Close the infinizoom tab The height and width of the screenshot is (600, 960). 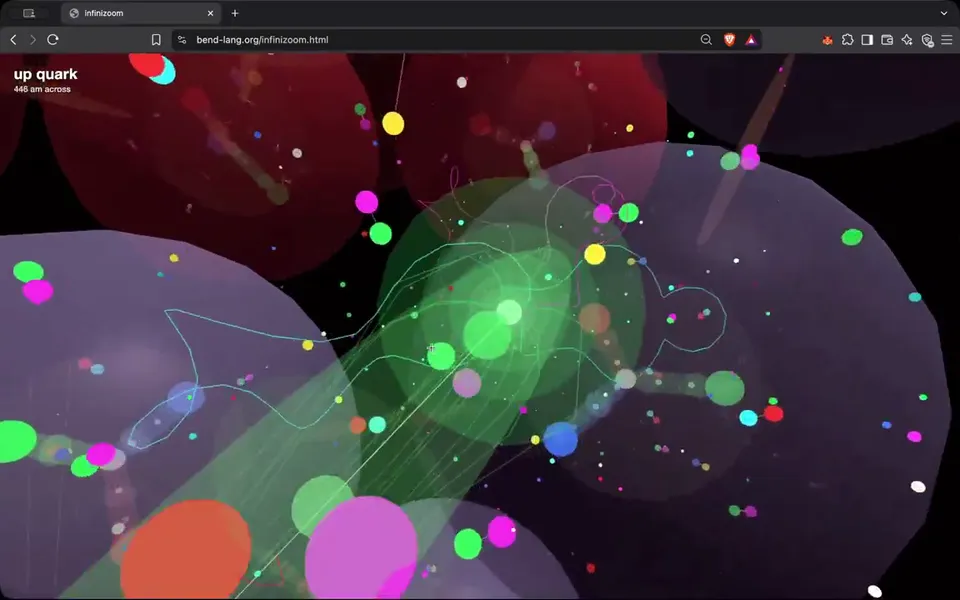pyautogui.click(x=211, y=13)
